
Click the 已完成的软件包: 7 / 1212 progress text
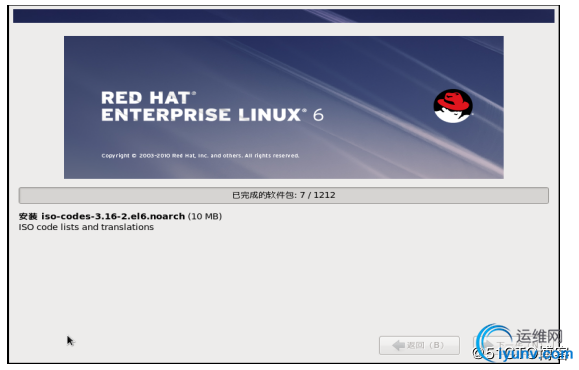pos(284,195)
